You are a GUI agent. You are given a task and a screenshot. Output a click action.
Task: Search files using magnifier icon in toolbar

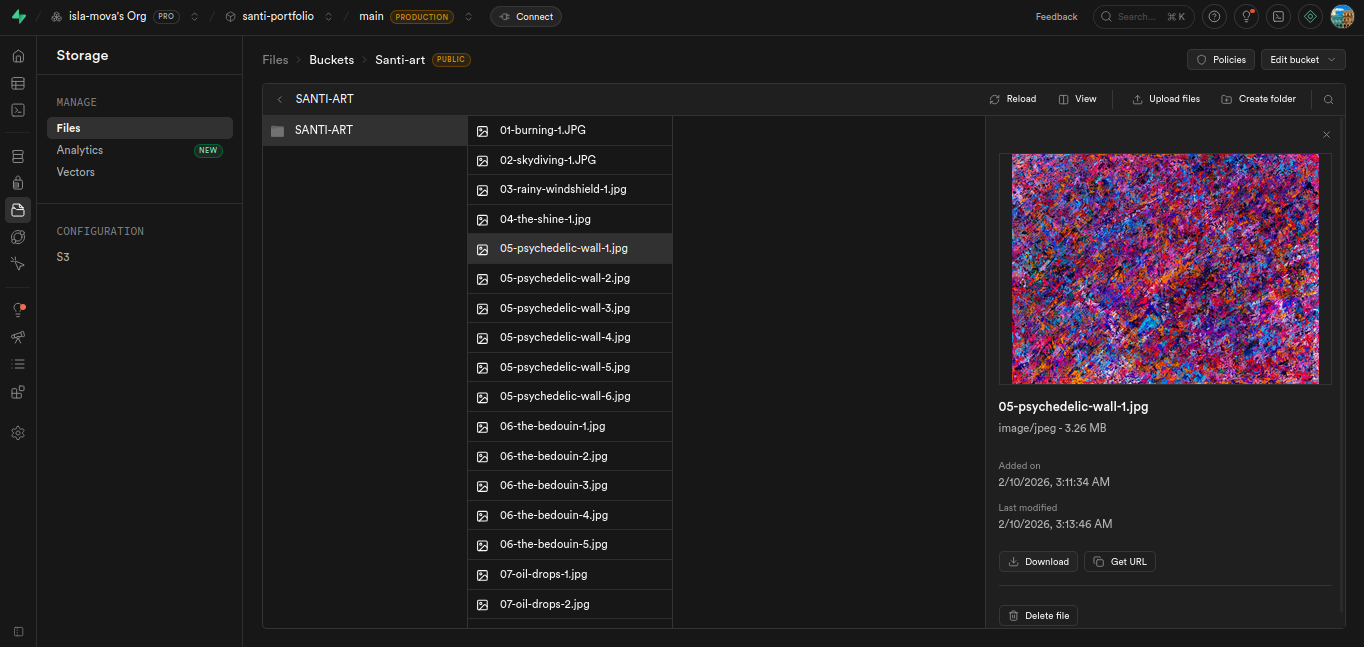coord(1328,99)
